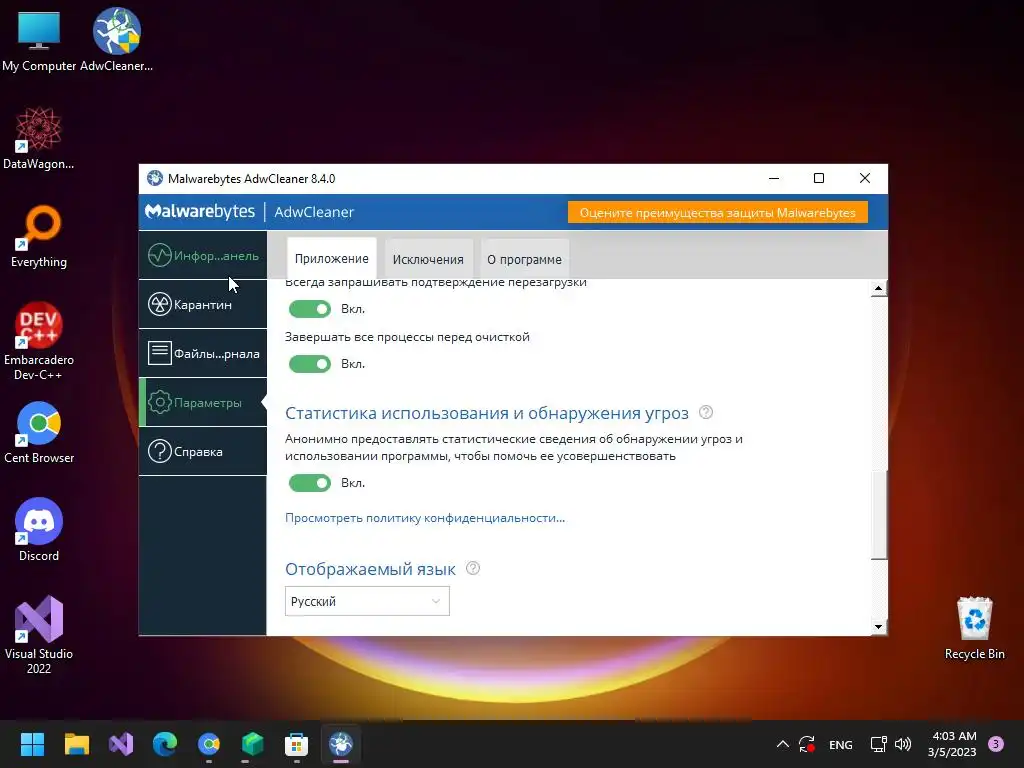1024x768 pixels.
Task: Open the Русский language dropdown
Action: [367, 601]
